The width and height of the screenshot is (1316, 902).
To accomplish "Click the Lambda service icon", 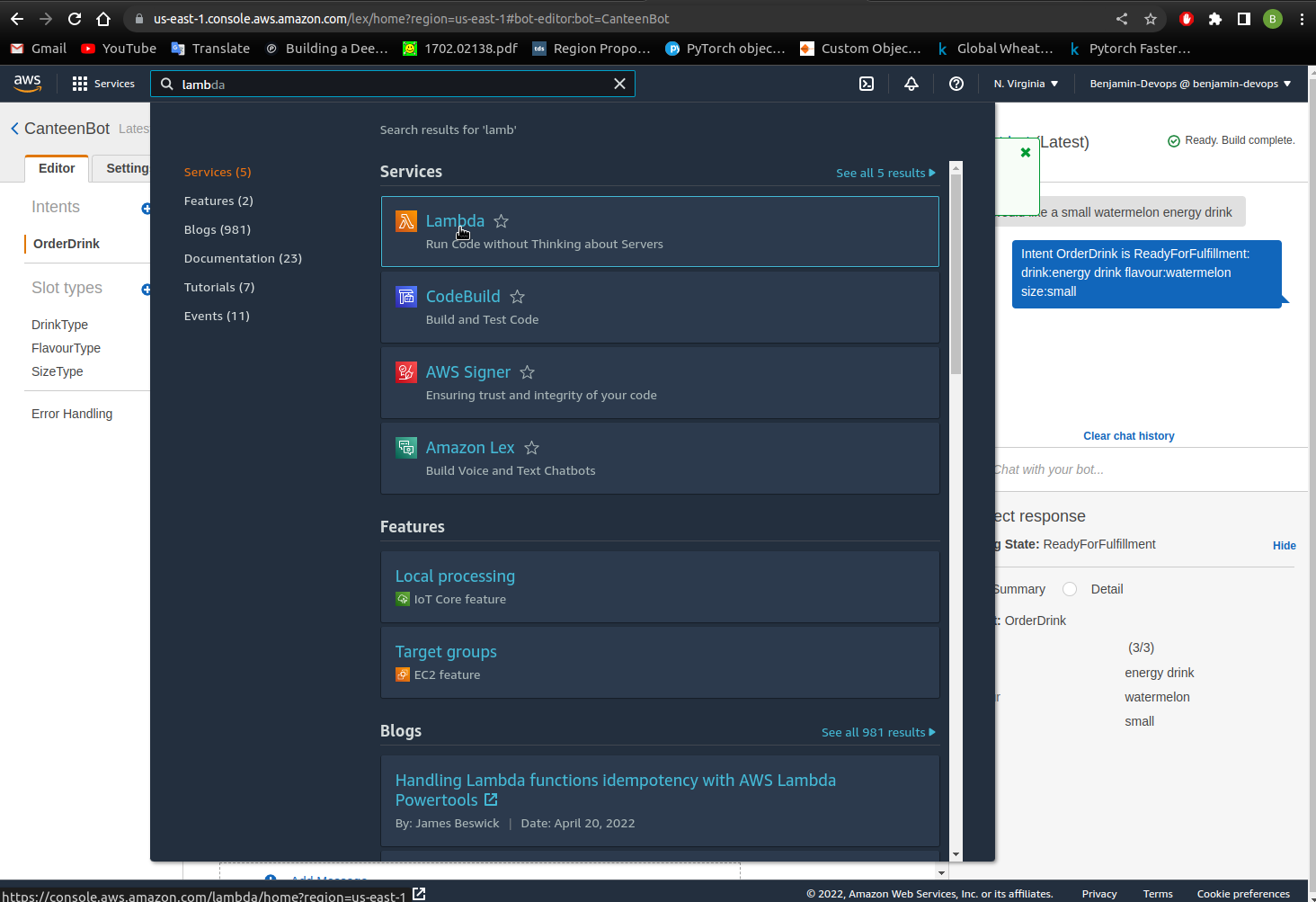I will coord(406,221).
